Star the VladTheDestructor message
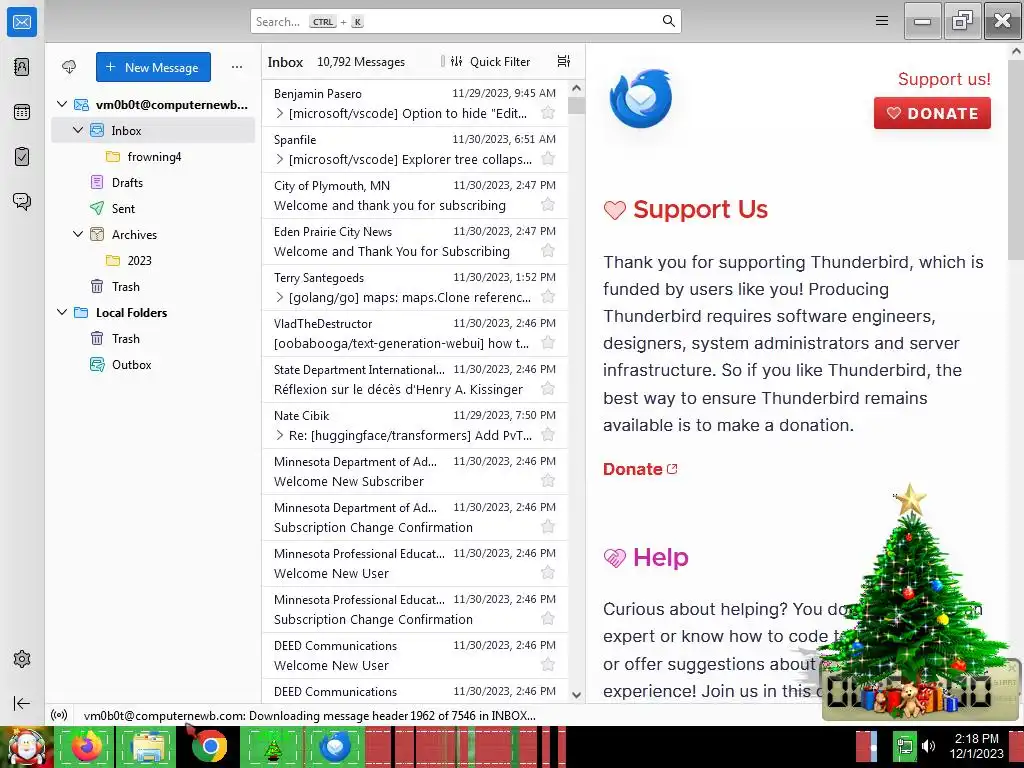The height and width of the screenshot is (768, 1024). click(548, 343)
